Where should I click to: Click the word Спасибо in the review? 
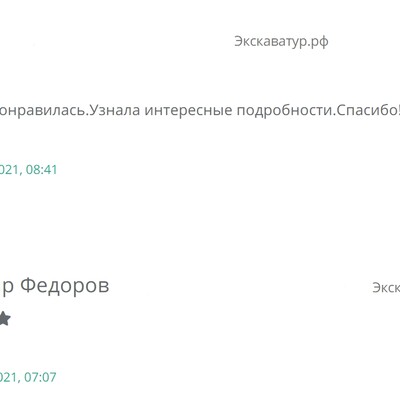366,110
